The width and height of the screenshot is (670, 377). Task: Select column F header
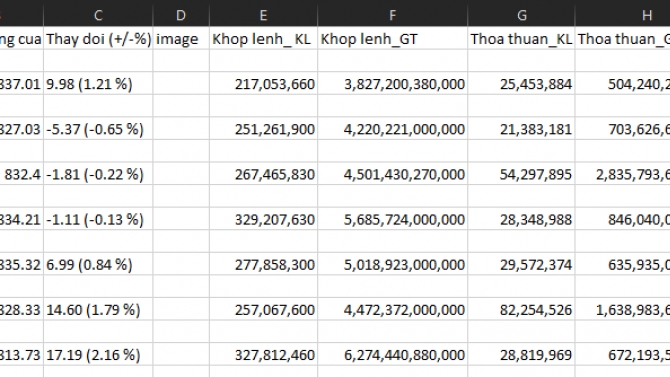(393, 15)
